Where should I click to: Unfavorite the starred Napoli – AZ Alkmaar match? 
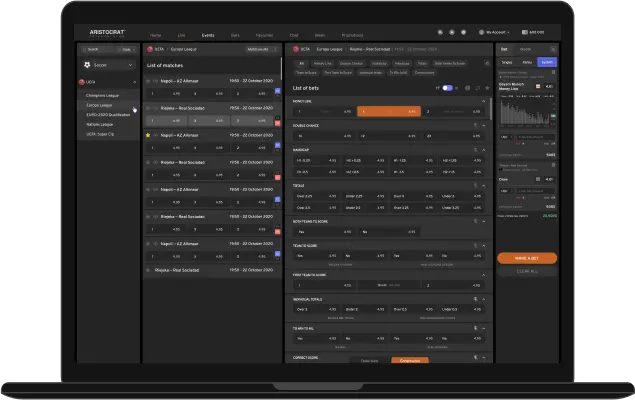[148, 135]
